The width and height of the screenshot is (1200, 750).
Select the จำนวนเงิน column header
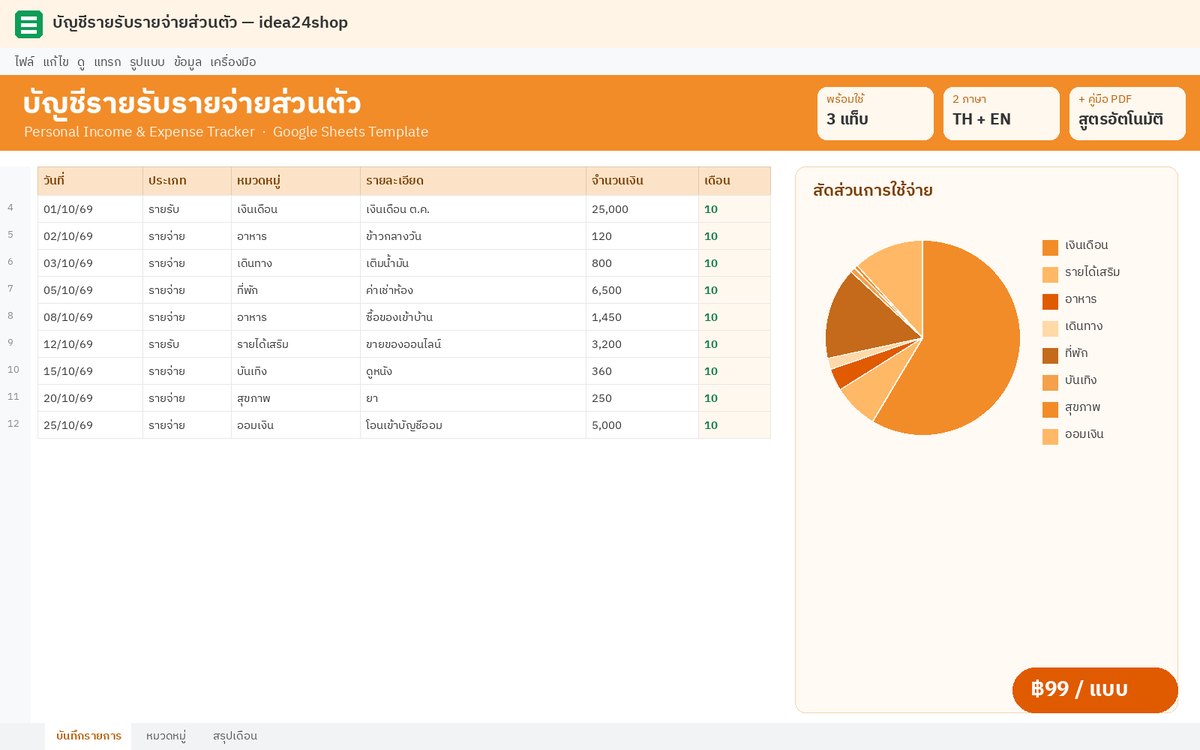642,181
